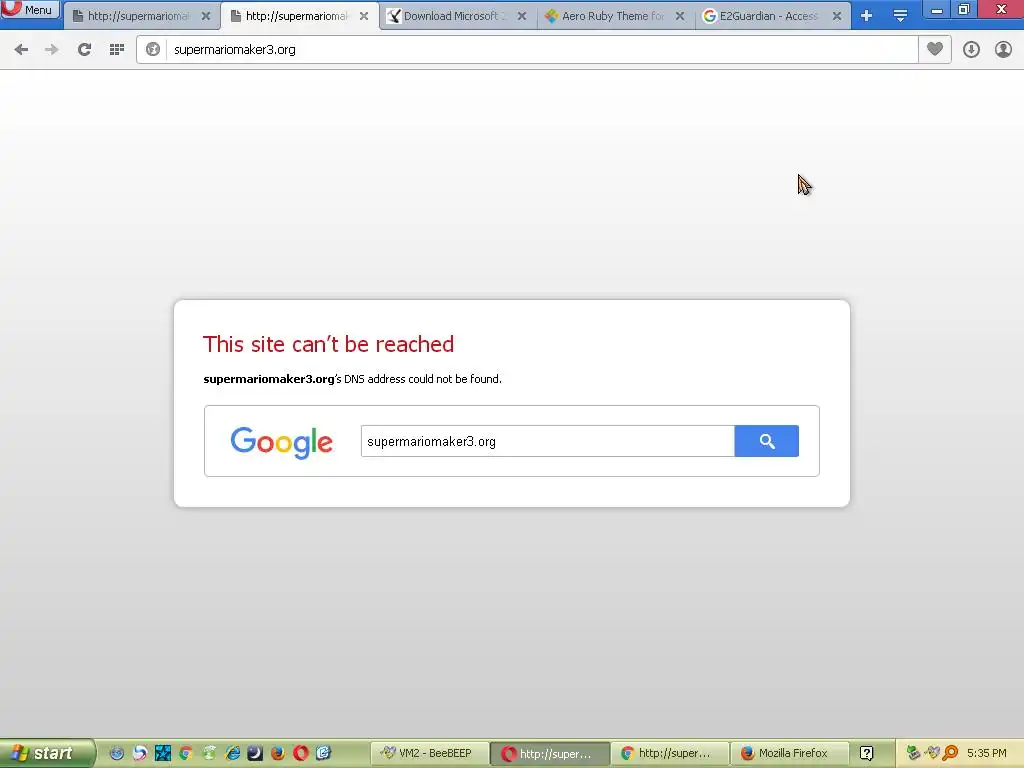Launch the SeaMonkey quick launch icon
Screen dimensions: 1024x768
click(x=140, y=753)
